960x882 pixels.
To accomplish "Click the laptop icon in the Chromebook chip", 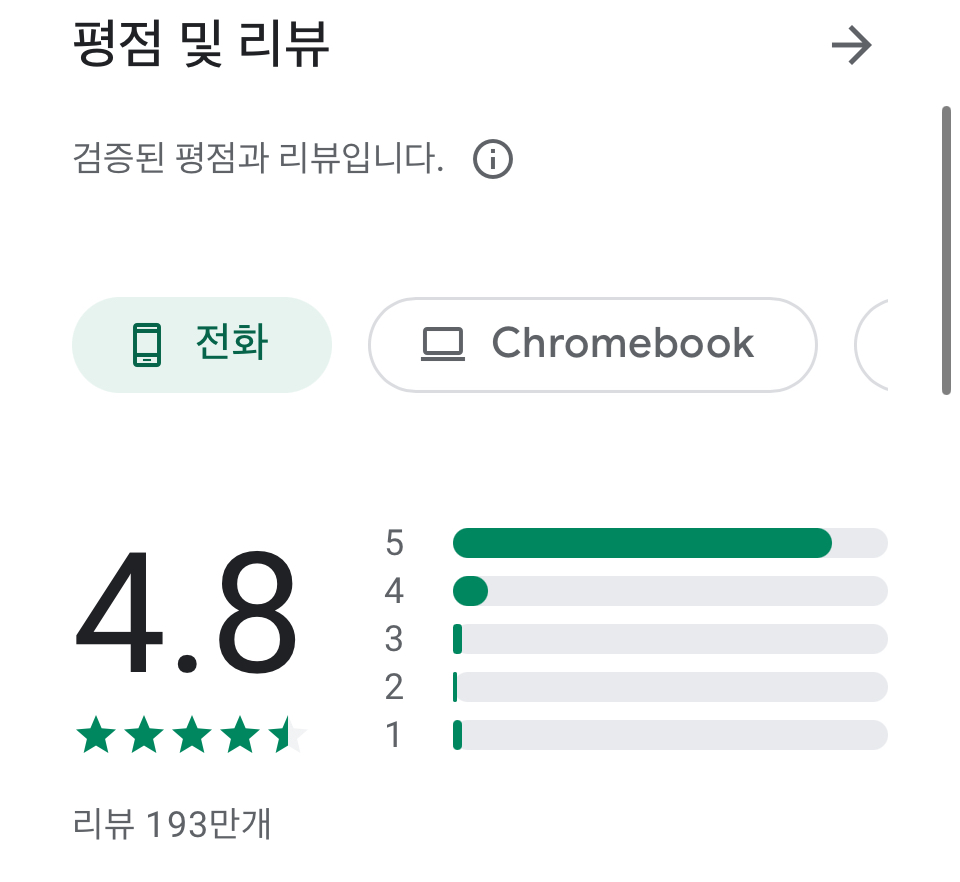I will click(x=443, y=345).
